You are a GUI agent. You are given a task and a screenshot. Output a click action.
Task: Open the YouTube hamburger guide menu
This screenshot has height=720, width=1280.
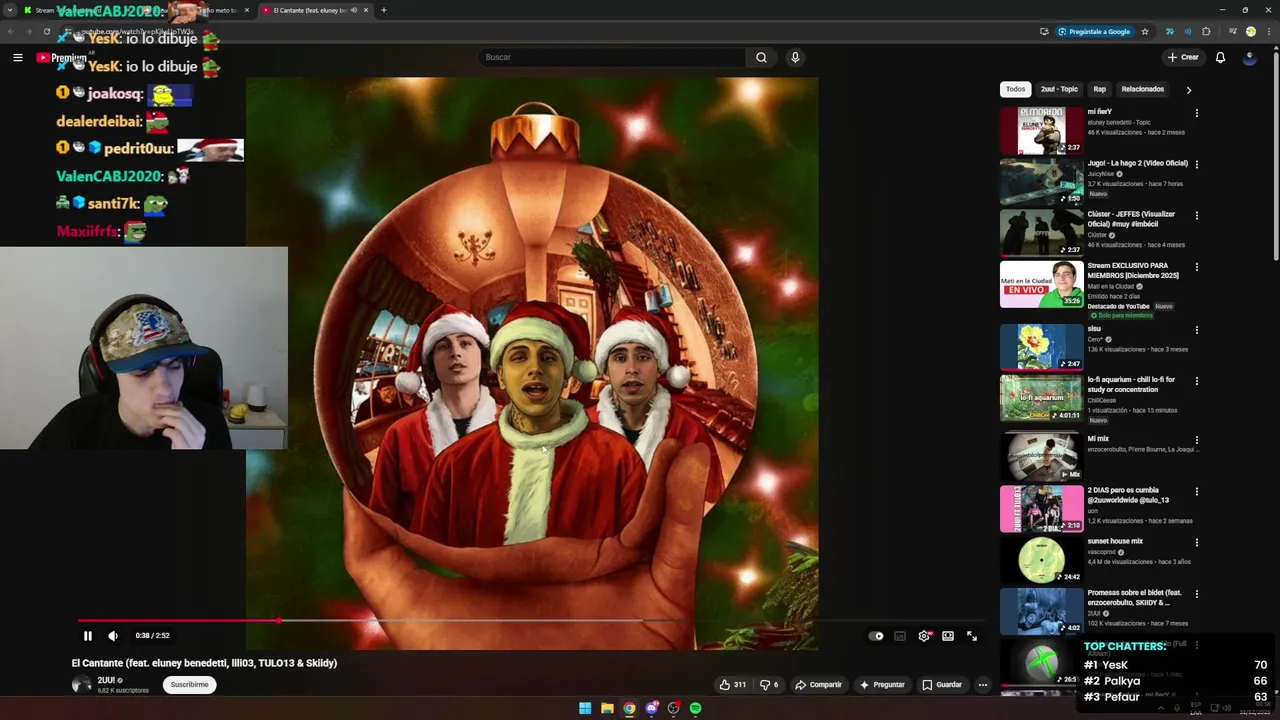(18, 58)
